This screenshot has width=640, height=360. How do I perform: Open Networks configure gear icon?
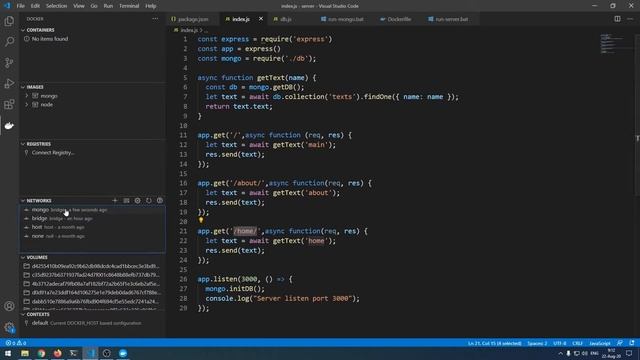pos(138,200)
